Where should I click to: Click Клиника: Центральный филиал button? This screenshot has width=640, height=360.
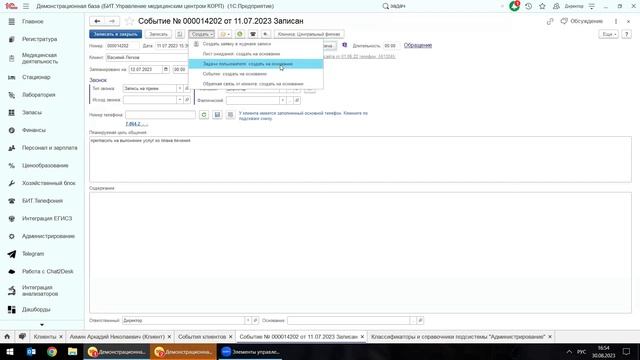[309, 34]
